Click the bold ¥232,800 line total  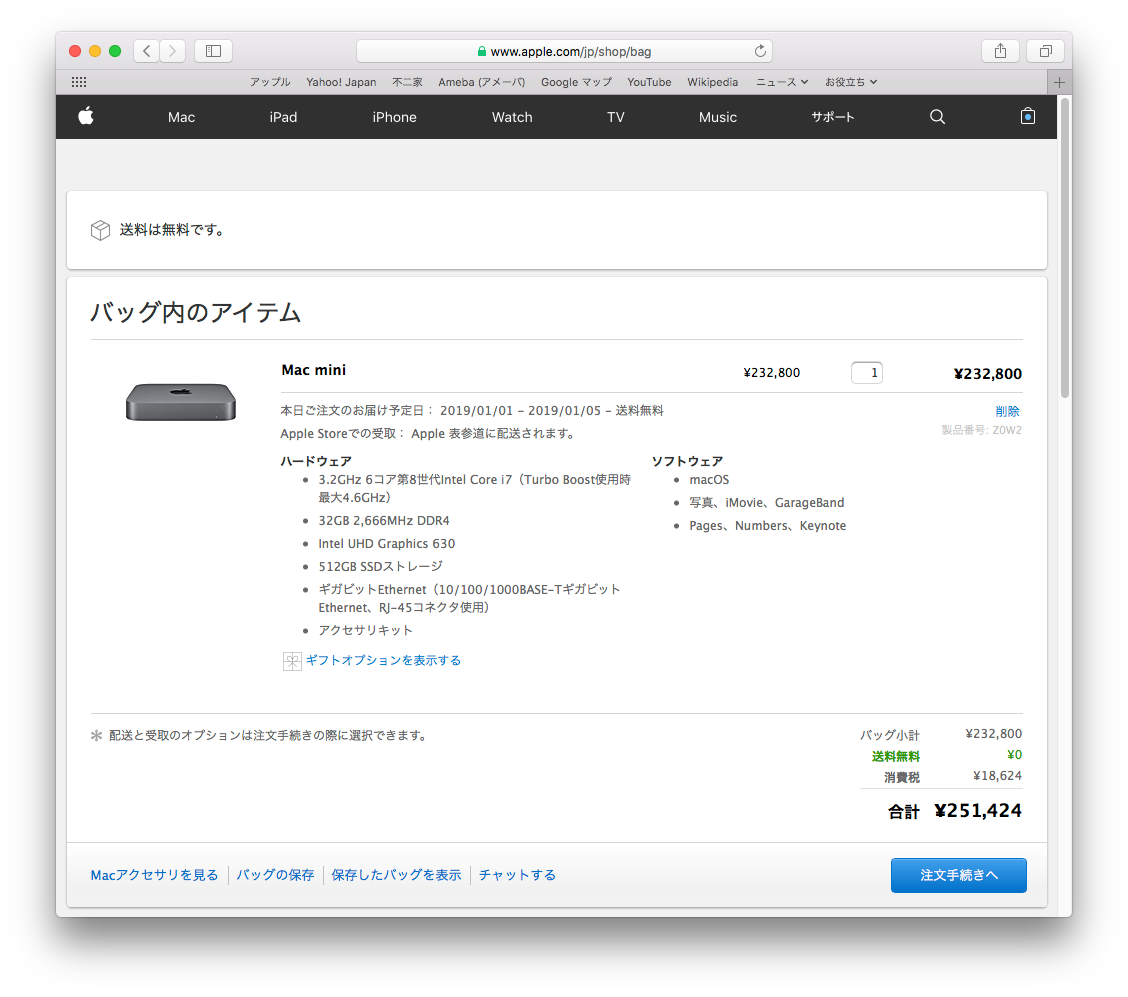988,374
